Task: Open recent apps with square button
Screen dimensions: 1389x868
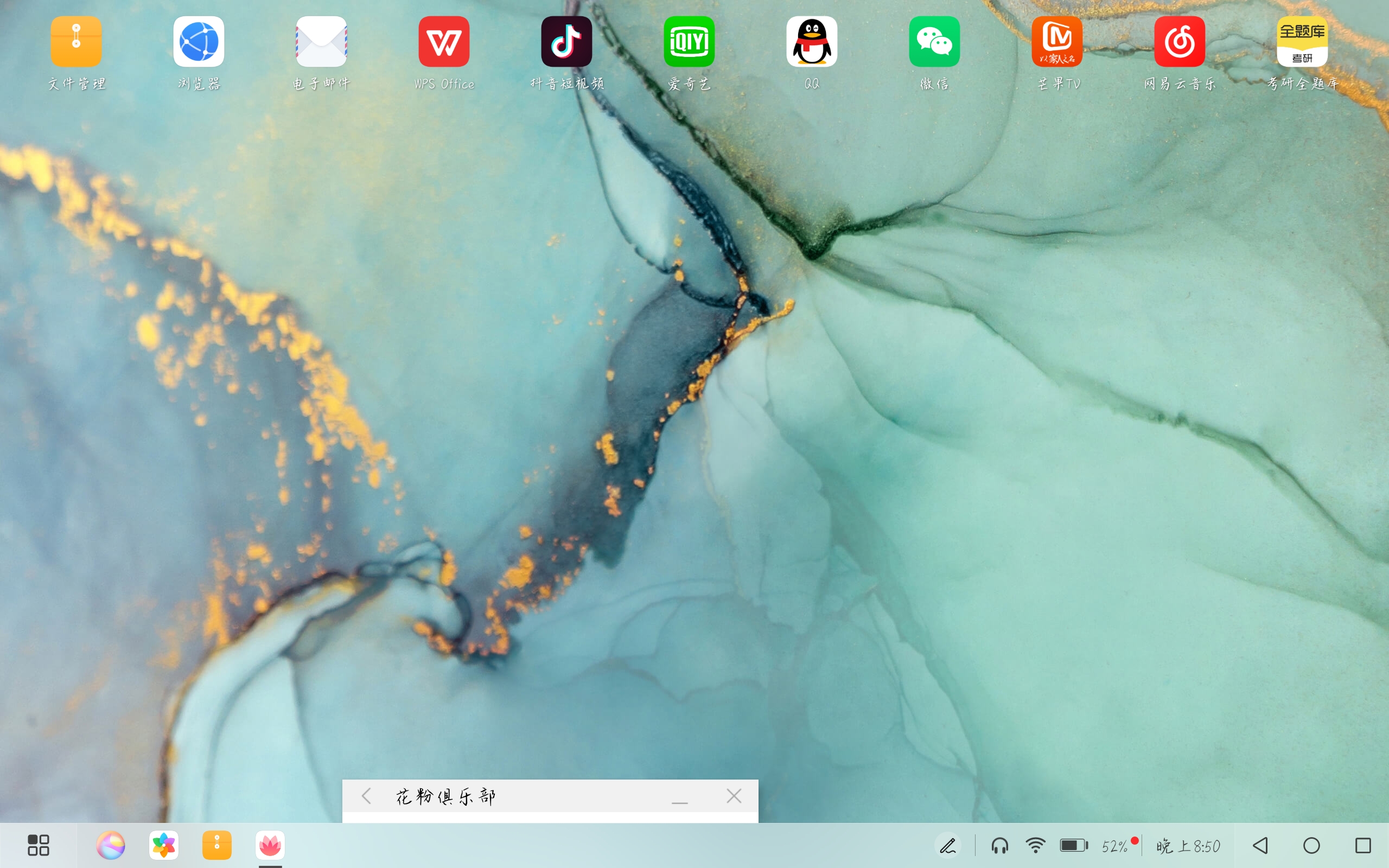Action: [1362, 845]
